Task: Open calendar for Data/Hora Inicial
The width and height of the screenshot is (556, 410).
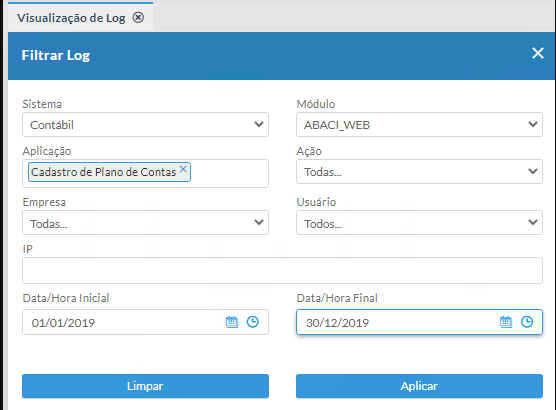Action: point(232,322)
